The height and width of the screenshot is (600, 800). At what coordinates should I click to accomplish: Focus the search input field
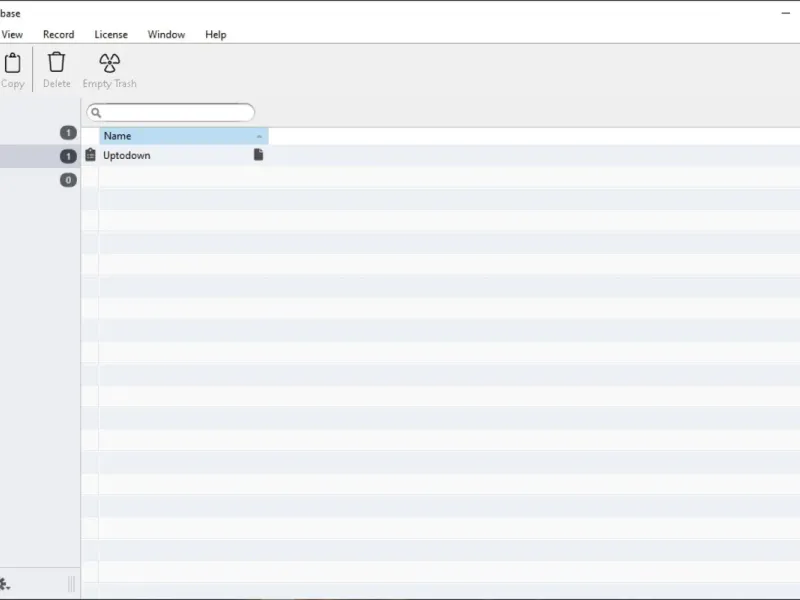pyautogui.click(x=170, y=113)
